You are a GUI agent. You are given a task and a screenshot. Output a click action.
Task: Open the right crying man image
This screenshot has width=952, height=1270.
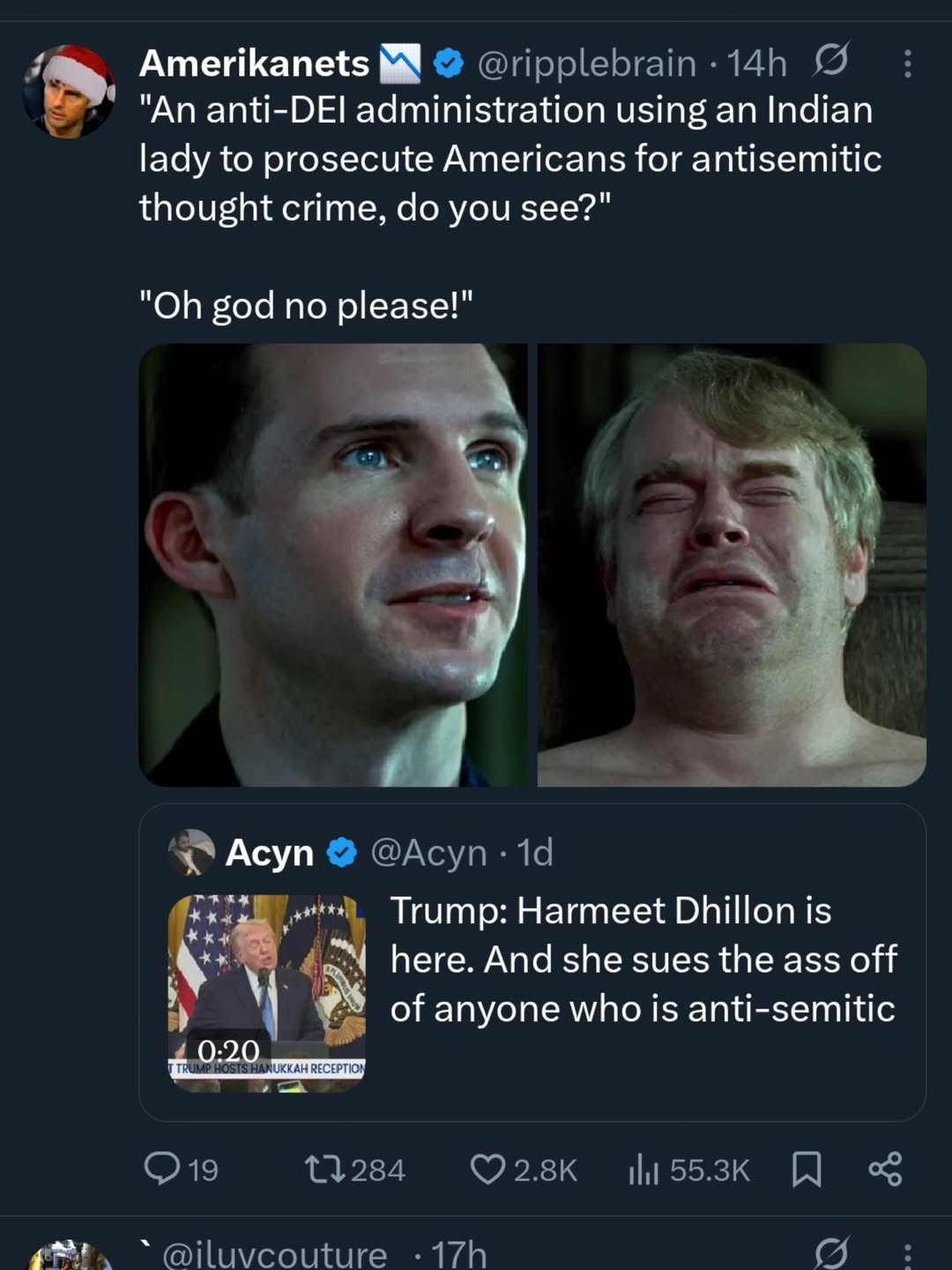[732, 564]
